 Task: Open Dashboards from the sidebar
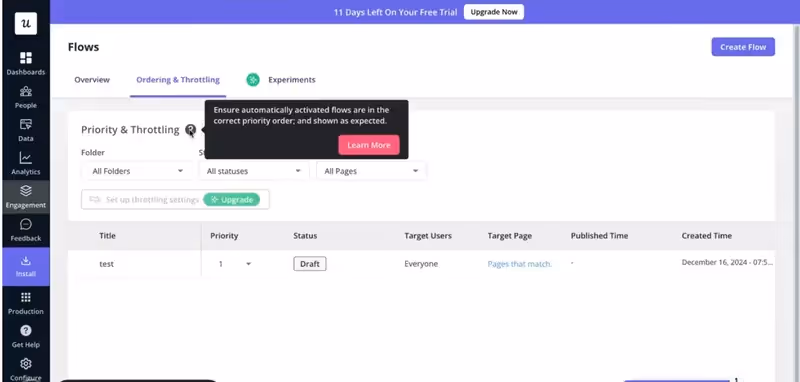pyautogui.click(x=26, y=63)
